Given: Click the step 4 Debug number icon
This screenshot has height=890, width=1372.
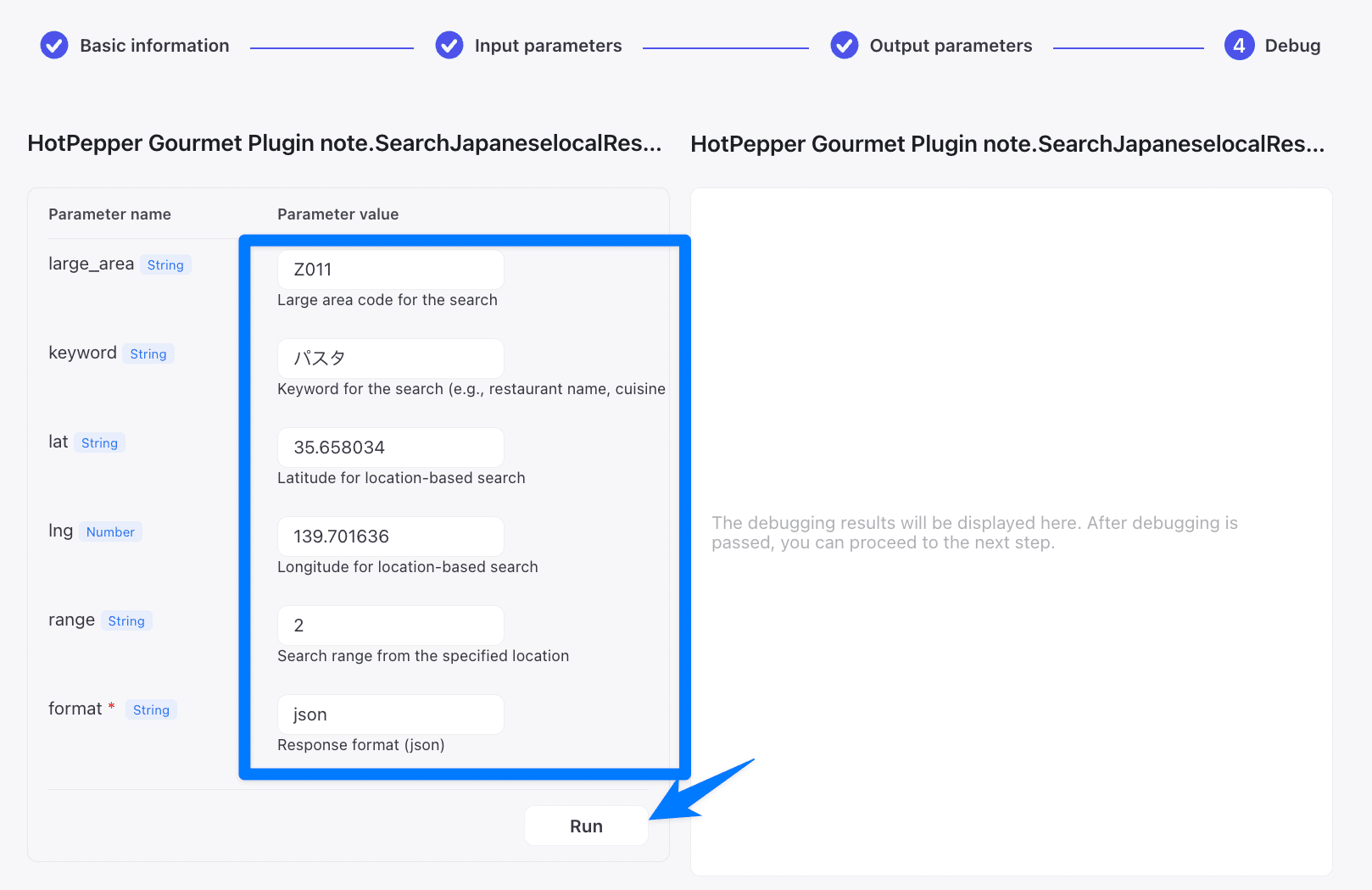Looking at the screenshot, I should point(1239,45).
